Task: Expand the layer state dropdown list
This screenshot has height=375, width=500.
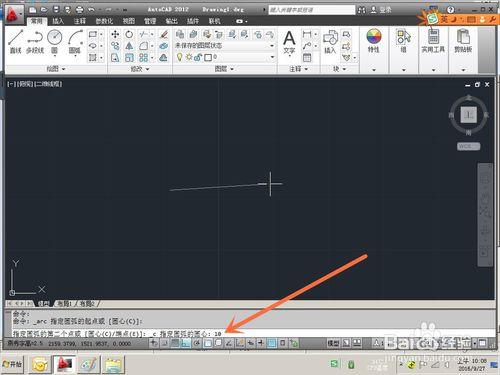Action: coord(272,46)
